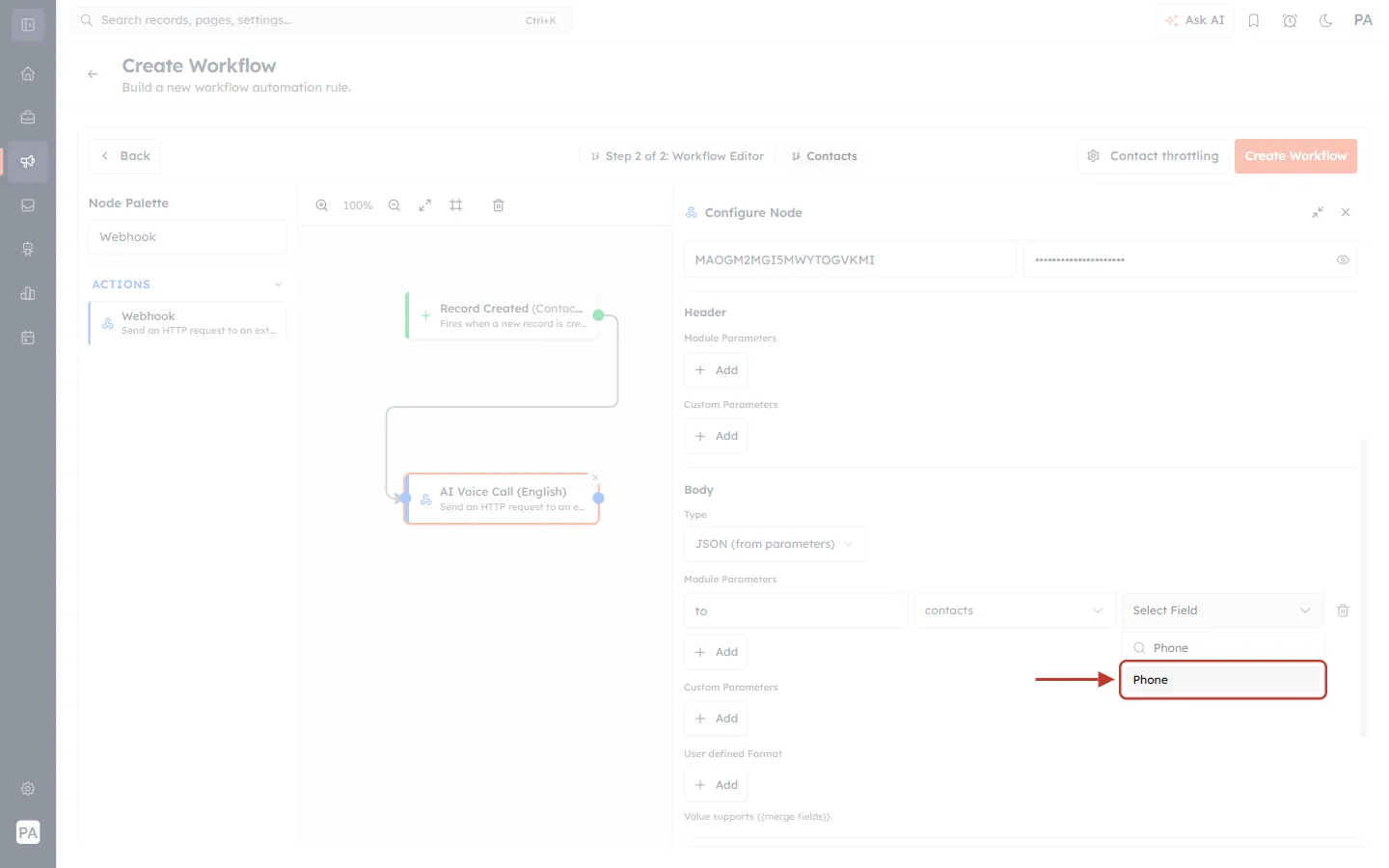Open the calendar icon in sidebar
Image resolution: width=1389 pixels, height=868 pixels.
28,338
